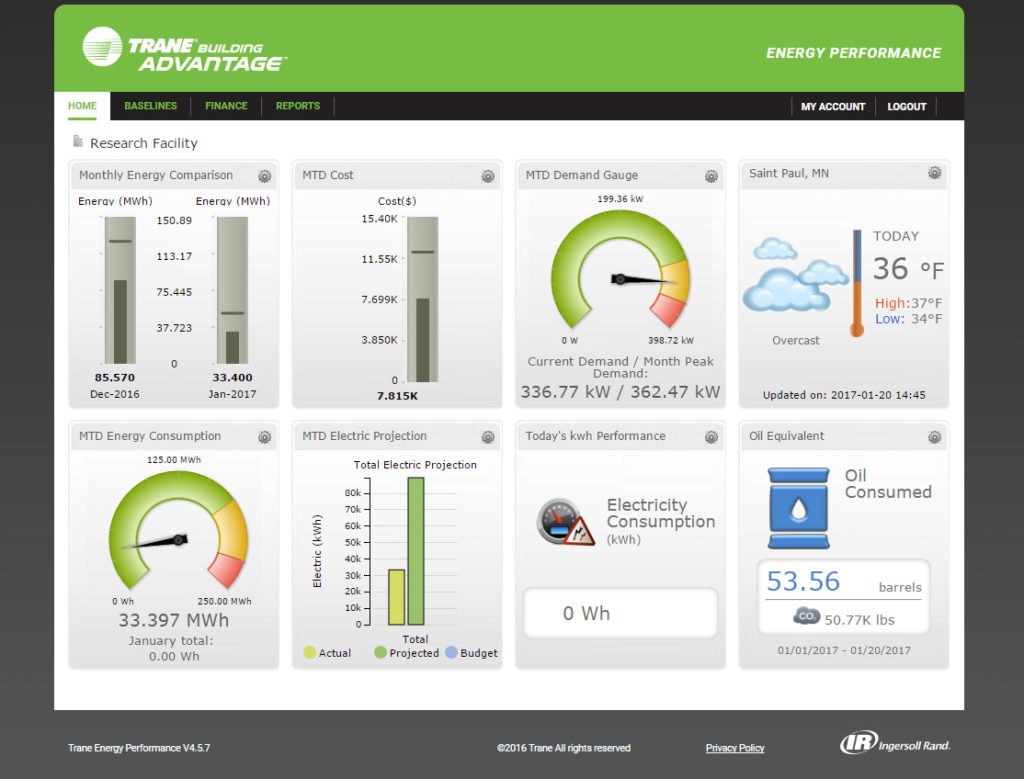Click the green Projected legend marker

380,652
